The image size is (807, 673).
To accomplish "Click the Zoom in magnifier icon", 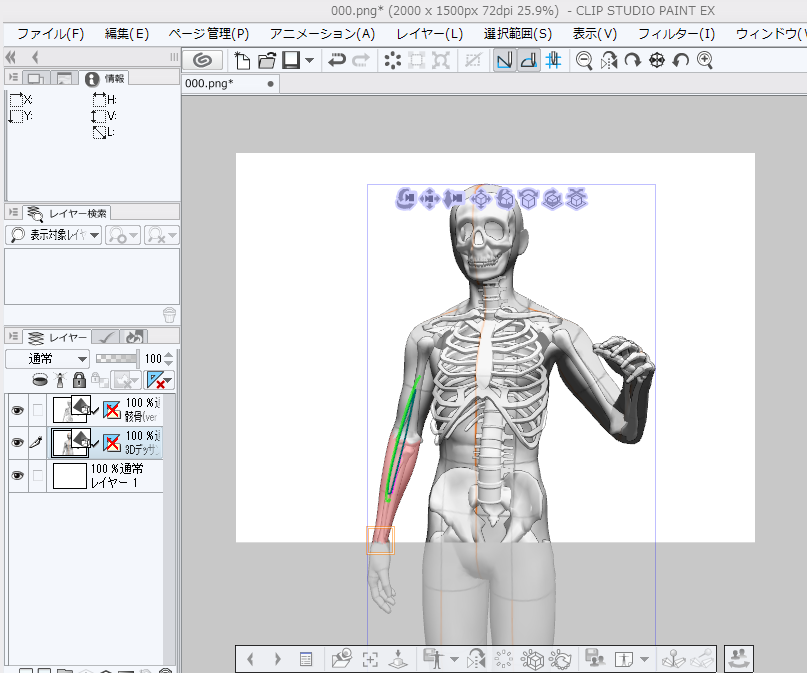I will click(706, 60).
